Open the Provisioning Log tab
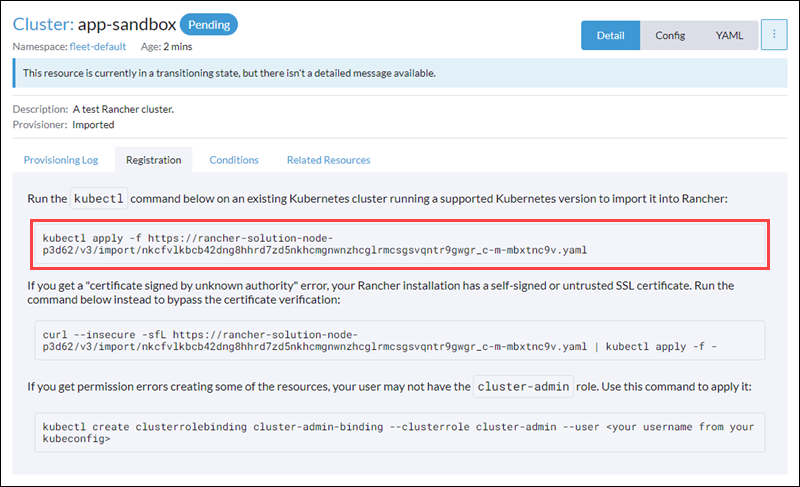Viewport: 800px width, 487px height. pos(61,160)
